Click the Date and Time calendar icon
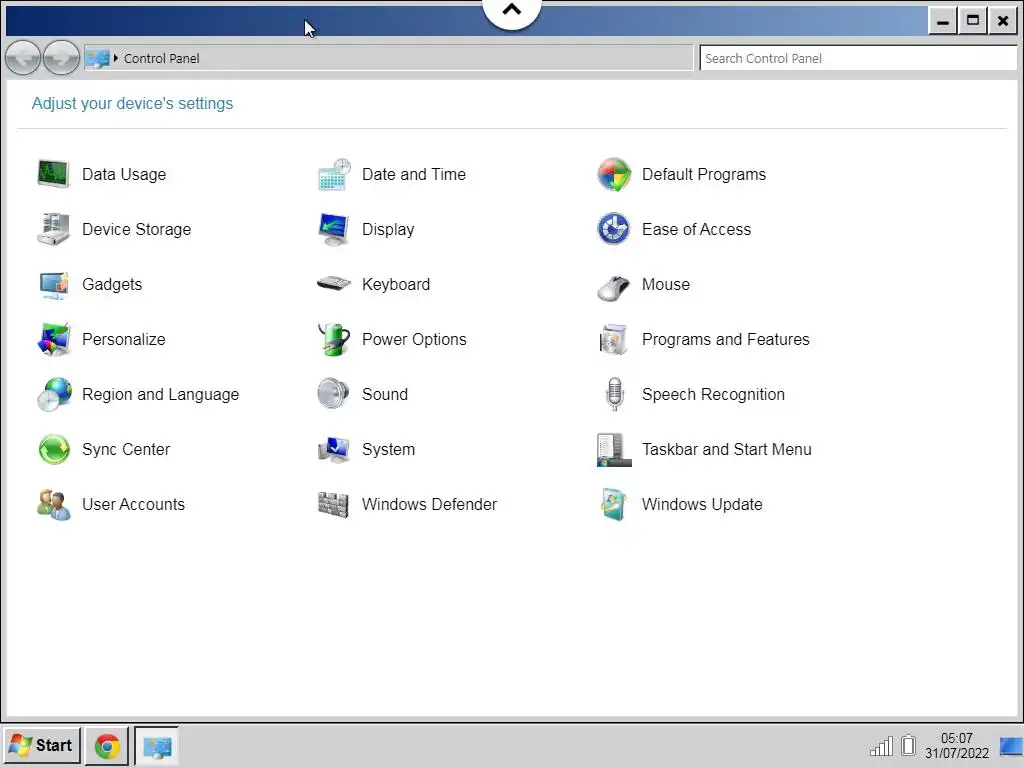1024x768 pixels. (334, 174)
